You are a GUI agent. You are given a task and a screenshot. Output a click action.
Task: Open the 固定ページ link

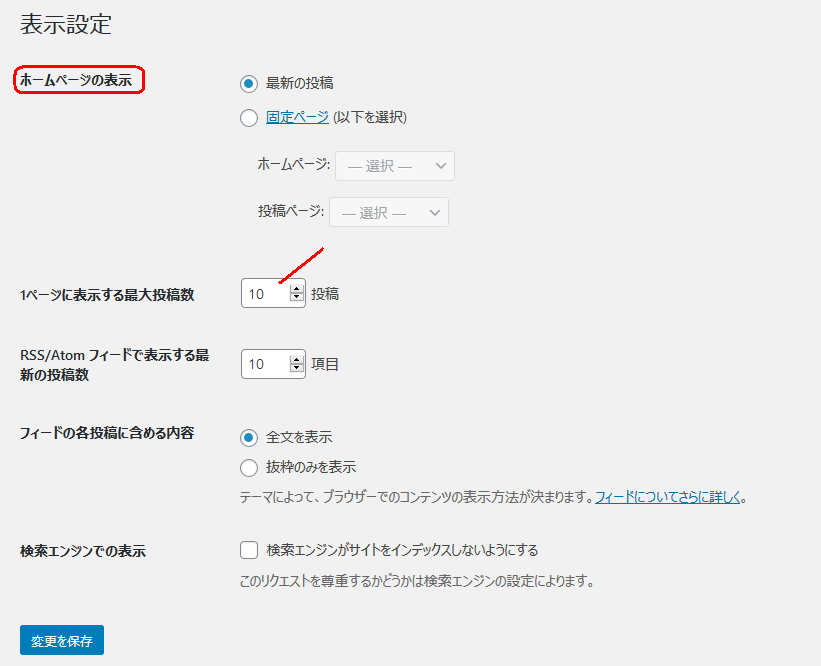pyautogui.click(x=297, y=117)
